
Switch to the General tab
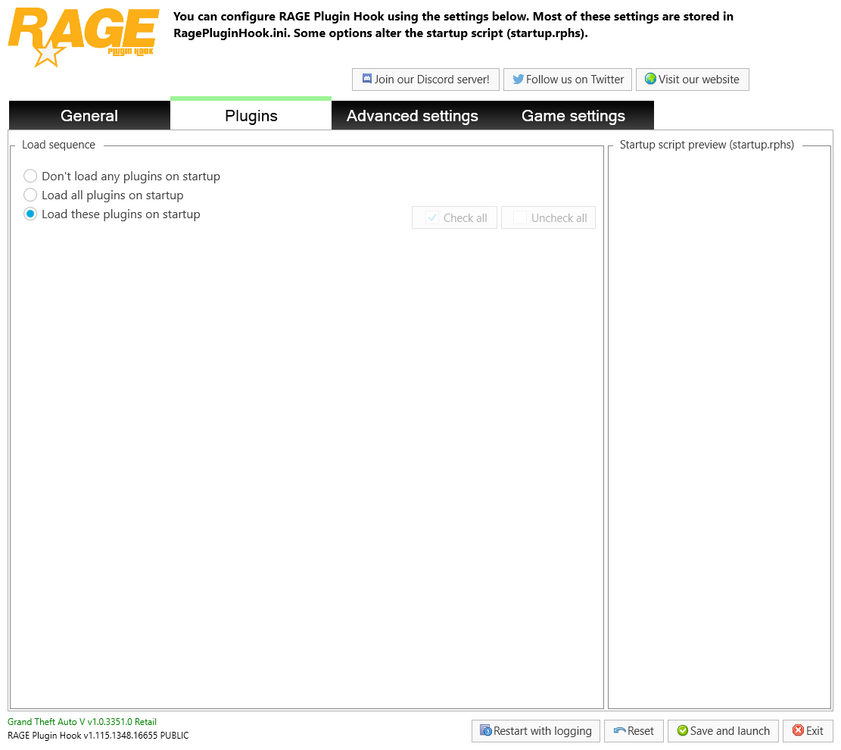click(89, 115)
